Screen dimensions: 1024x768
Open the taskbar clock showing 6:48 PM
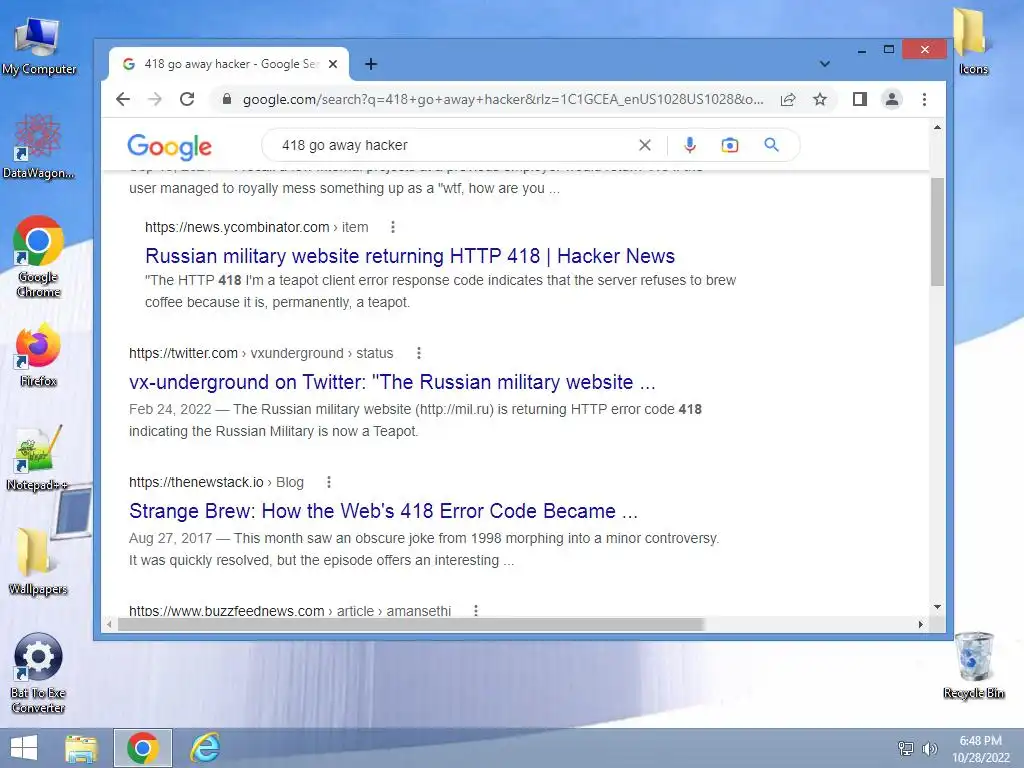pos(980,749)
